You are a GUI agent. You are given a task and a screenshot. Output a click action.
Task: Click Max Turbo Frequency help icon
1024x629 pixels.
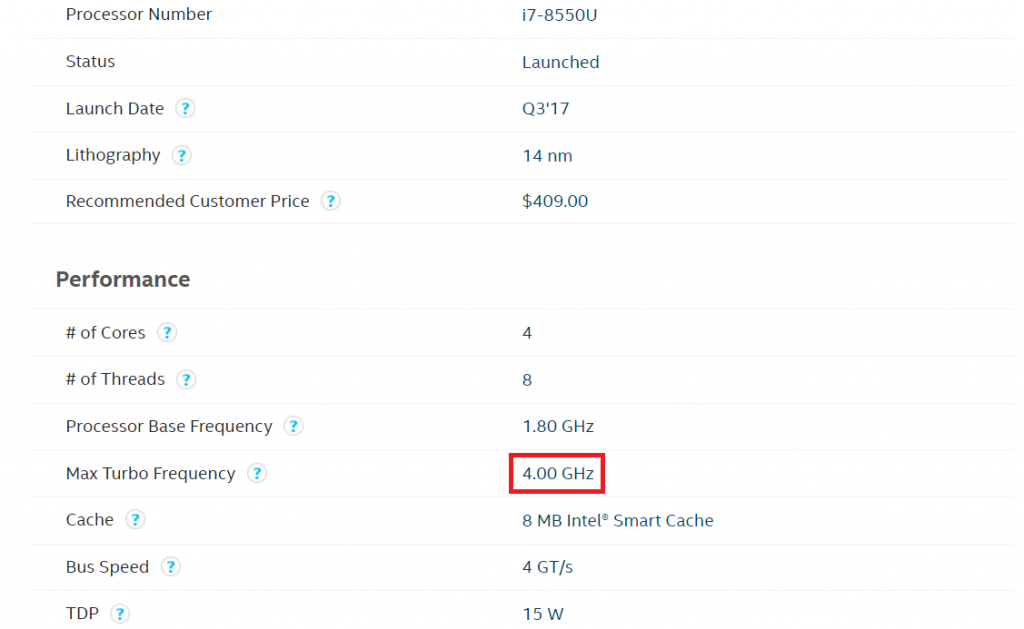(x=257, y=473)
